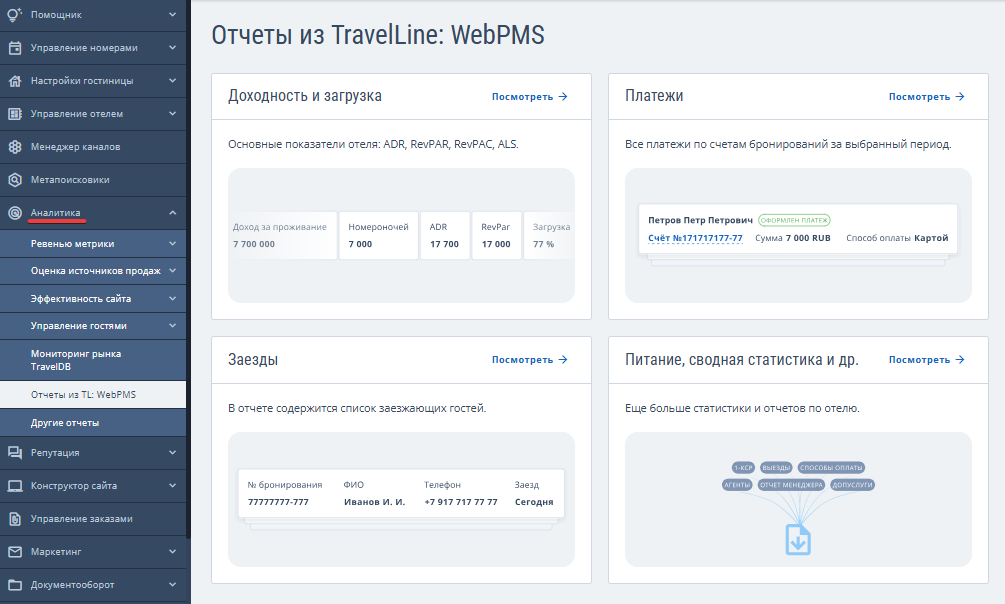Click the Маркетинг envelope icon

[15, 551]
